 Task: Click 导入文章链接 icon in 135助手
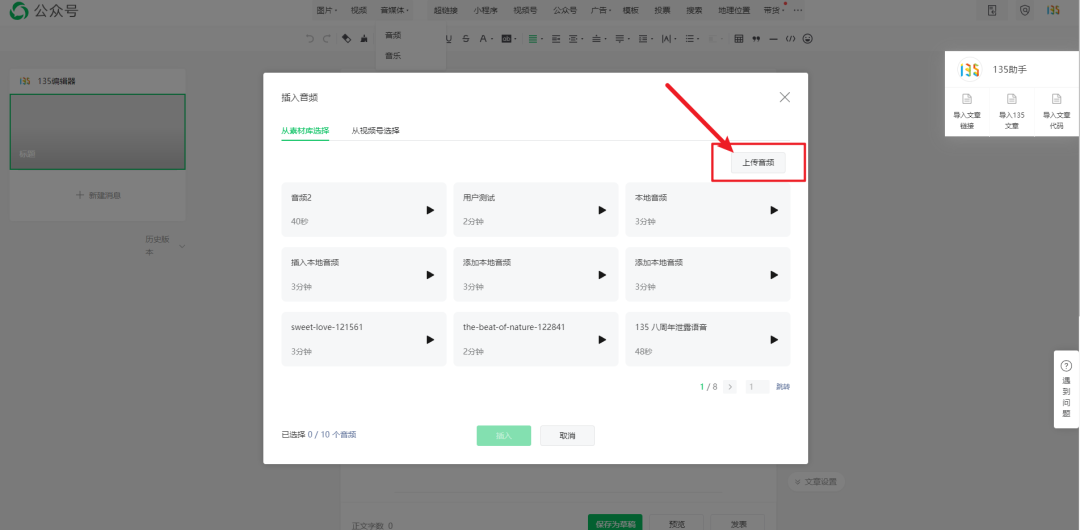point(966,99)
